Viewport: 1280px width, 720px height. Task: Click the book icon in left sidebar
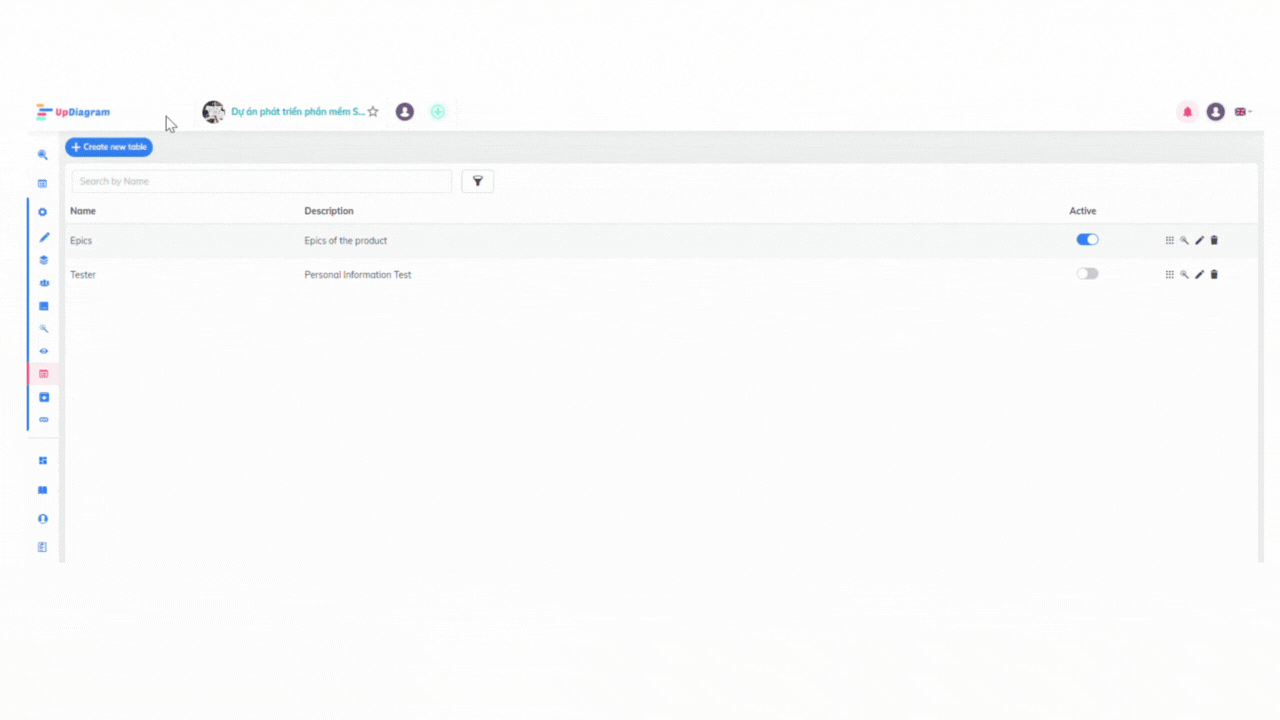click(x=43, y=490)
